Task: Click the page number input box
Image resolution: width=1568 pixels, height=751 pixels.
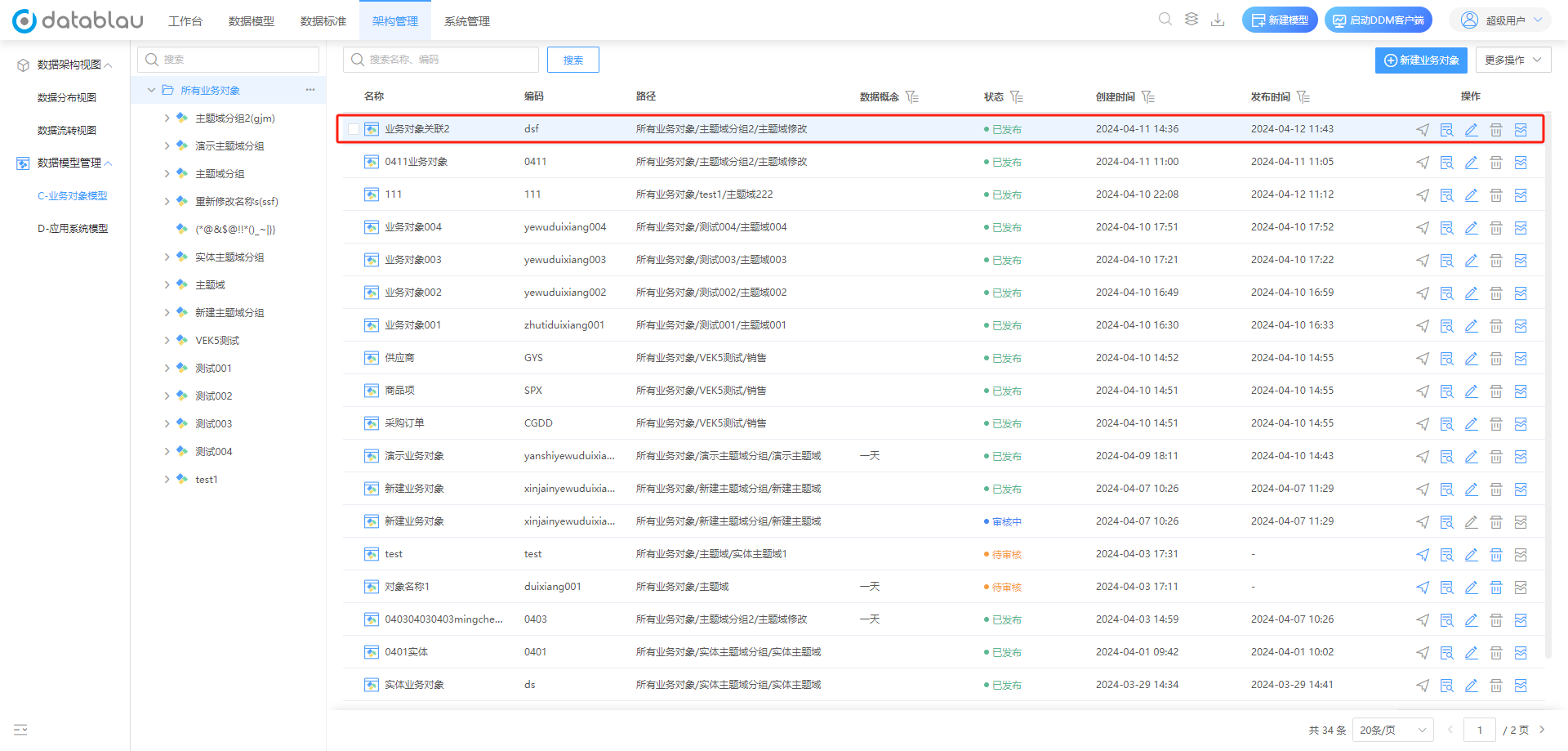Action: (1480, 730)
